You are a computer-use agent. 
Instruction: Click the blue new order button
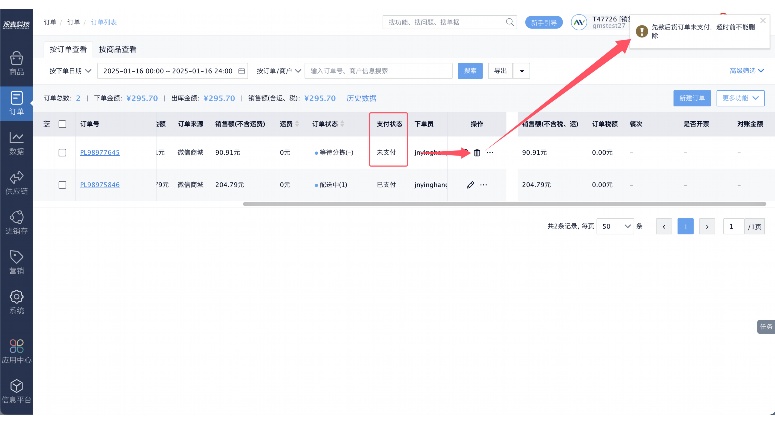(692, 98)
